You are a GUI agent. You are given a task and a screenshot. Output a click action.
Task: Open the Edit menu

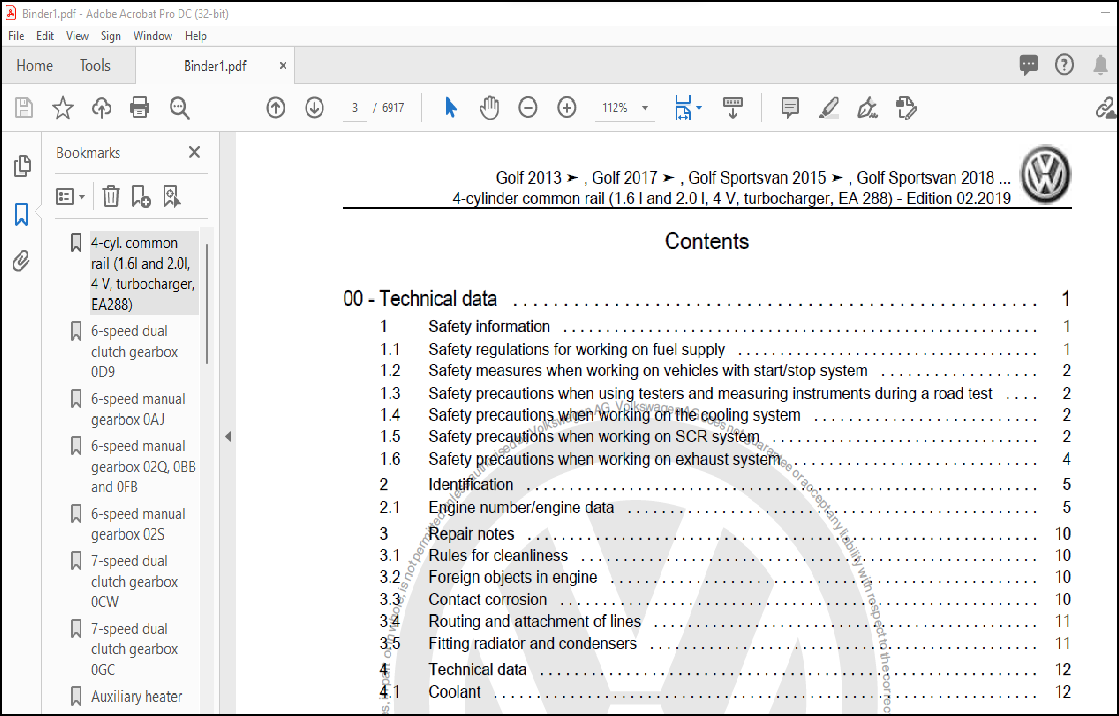pos(45,36)
